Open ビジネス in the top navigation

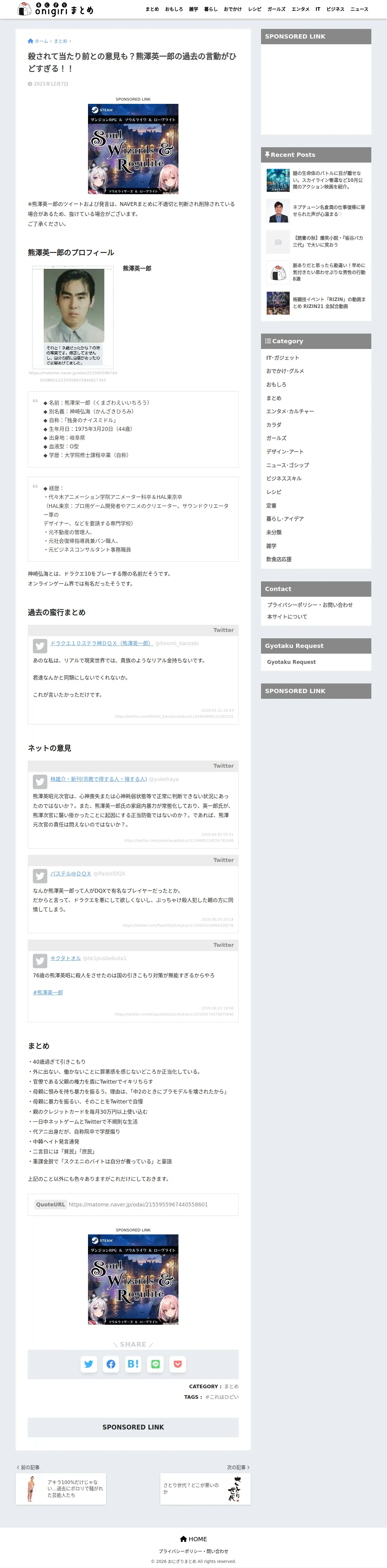point(335,9)
